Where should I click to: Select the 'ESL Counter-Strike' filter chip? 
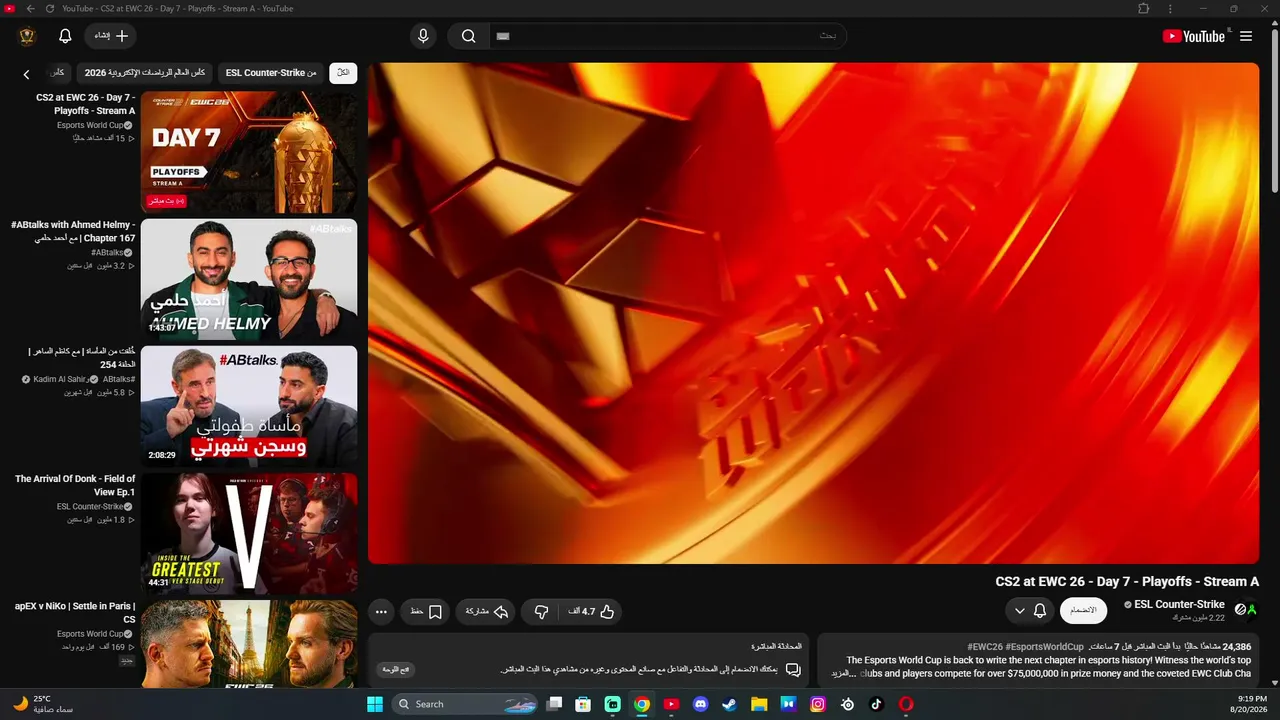(271, 73)
